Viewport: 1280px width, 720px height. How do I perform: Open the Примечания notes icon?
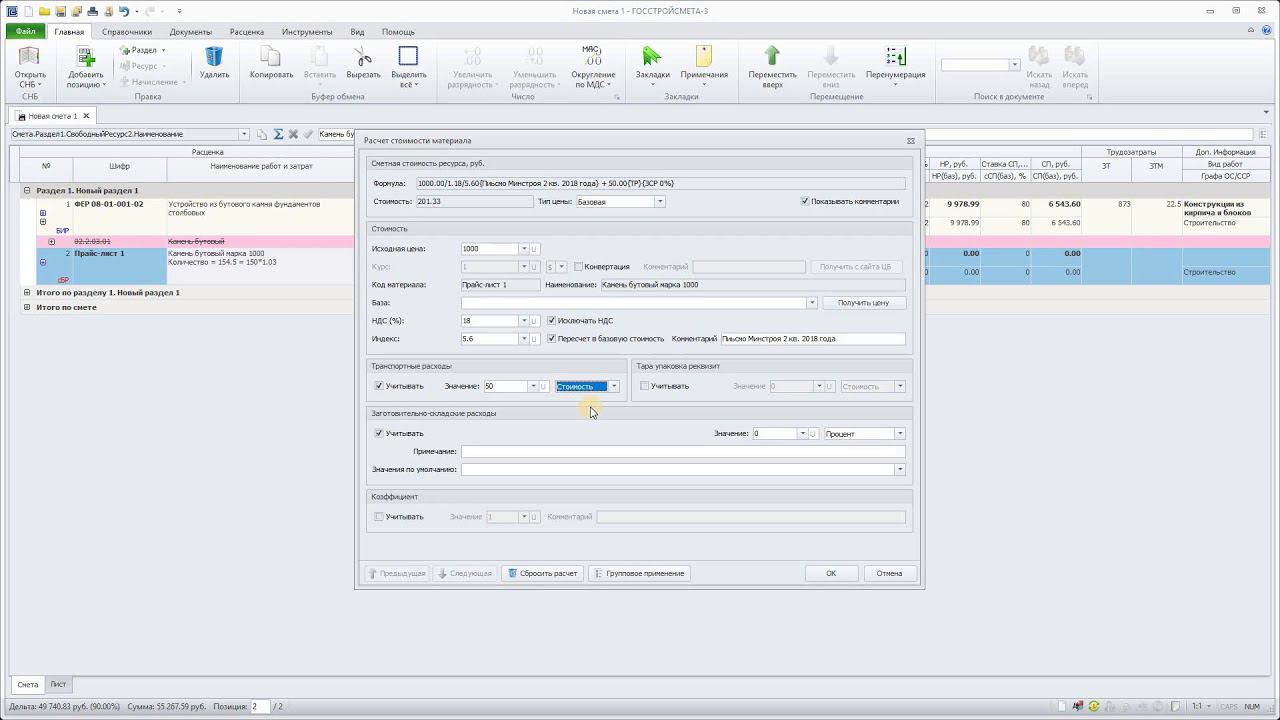pyautogui.click(x=704, y=57)
